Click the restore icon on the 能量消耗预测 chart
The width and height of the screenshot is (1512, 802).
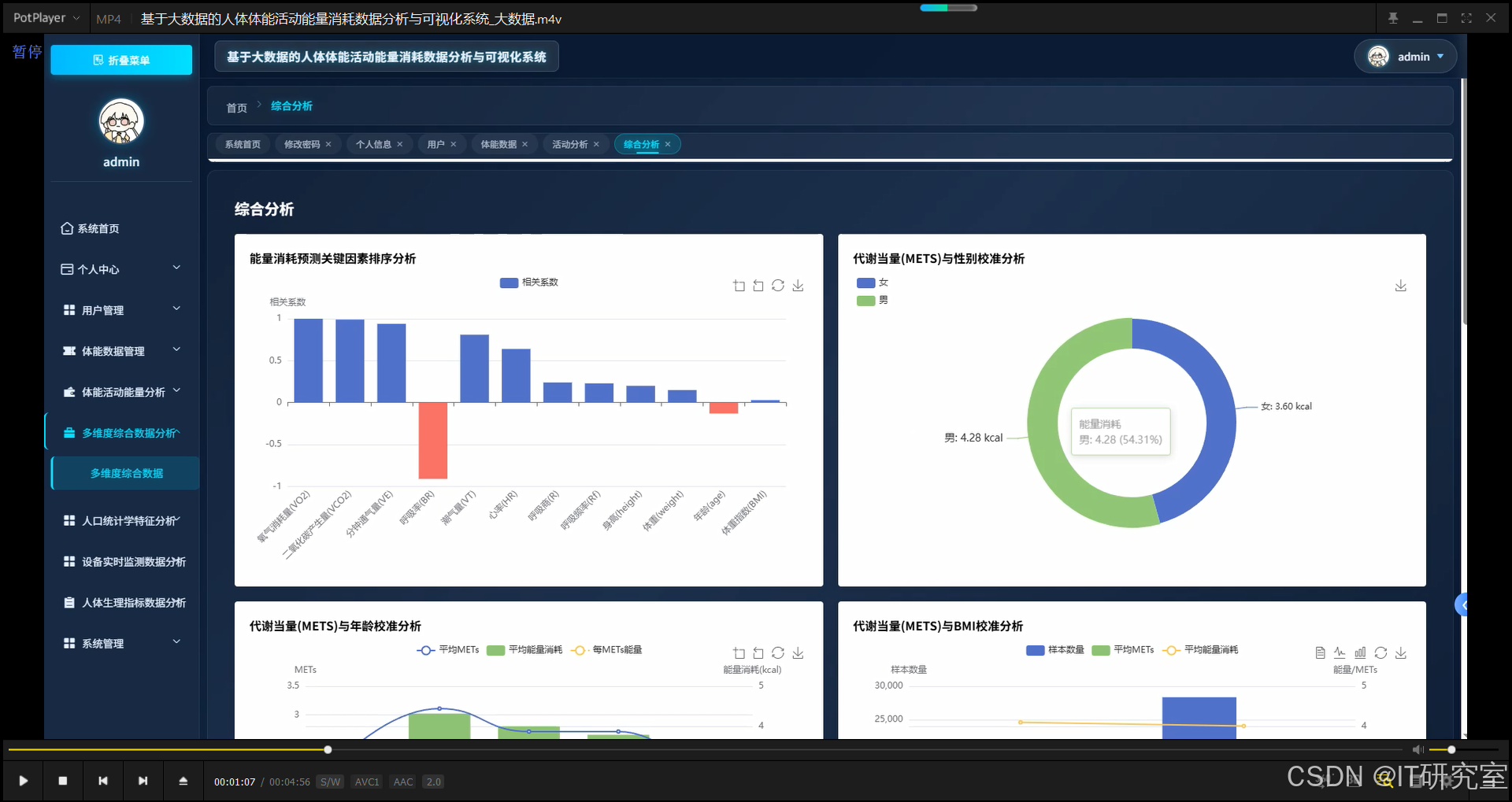tap(778, 286)
